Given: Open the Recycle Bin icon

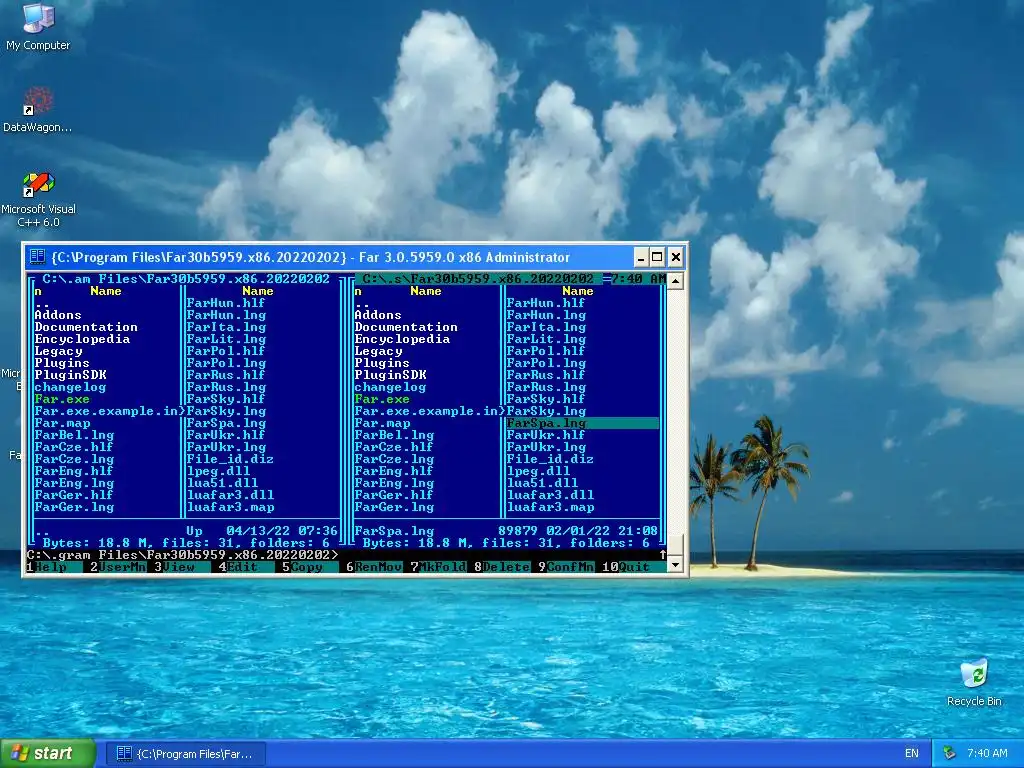Looking at the screenshot, I should pyautogui.click(x=974, y=682).
